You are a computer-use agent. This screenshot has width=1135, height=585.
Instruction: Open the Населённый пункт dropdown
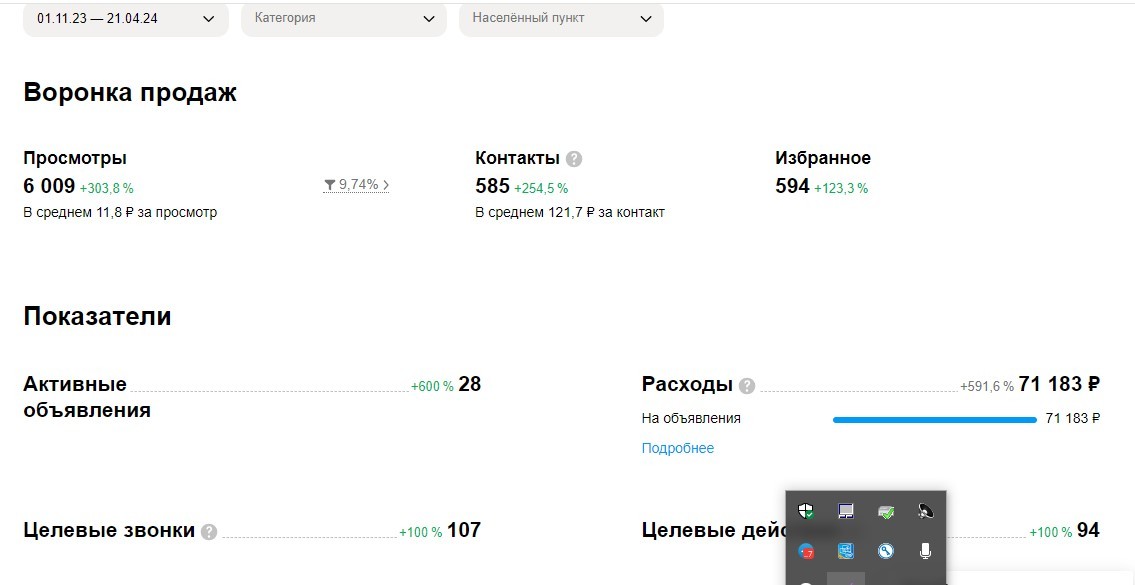(x=561, y=19)
